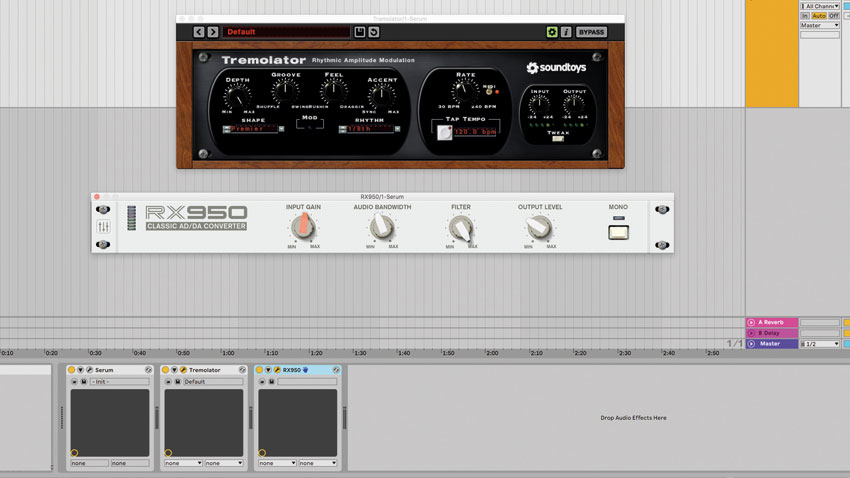Toggle the MIDI sync switch in Tremolator

[x=489, y=92]
